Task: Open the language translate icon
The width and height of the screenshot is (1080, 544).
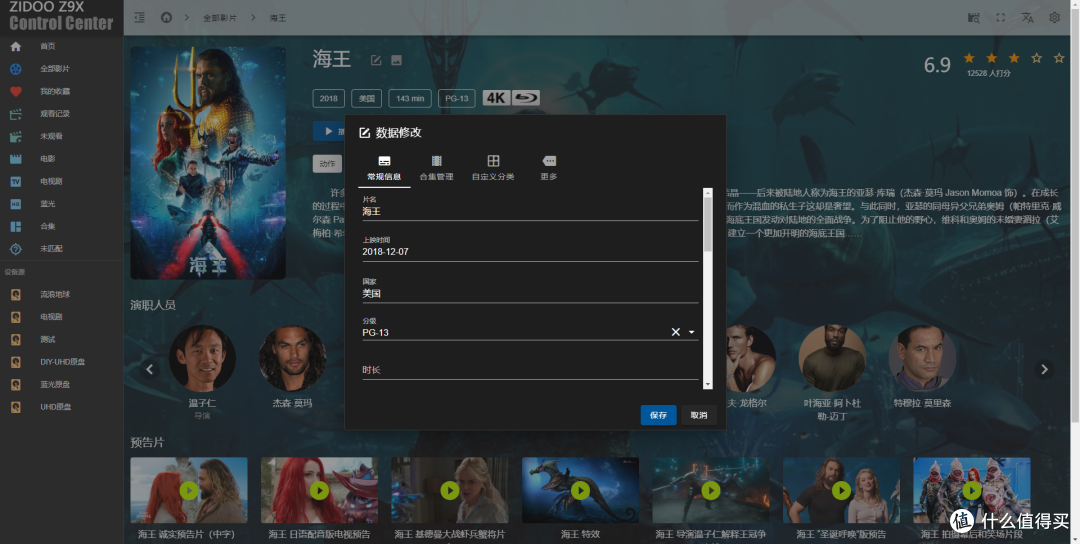Action: (1028, 18)
